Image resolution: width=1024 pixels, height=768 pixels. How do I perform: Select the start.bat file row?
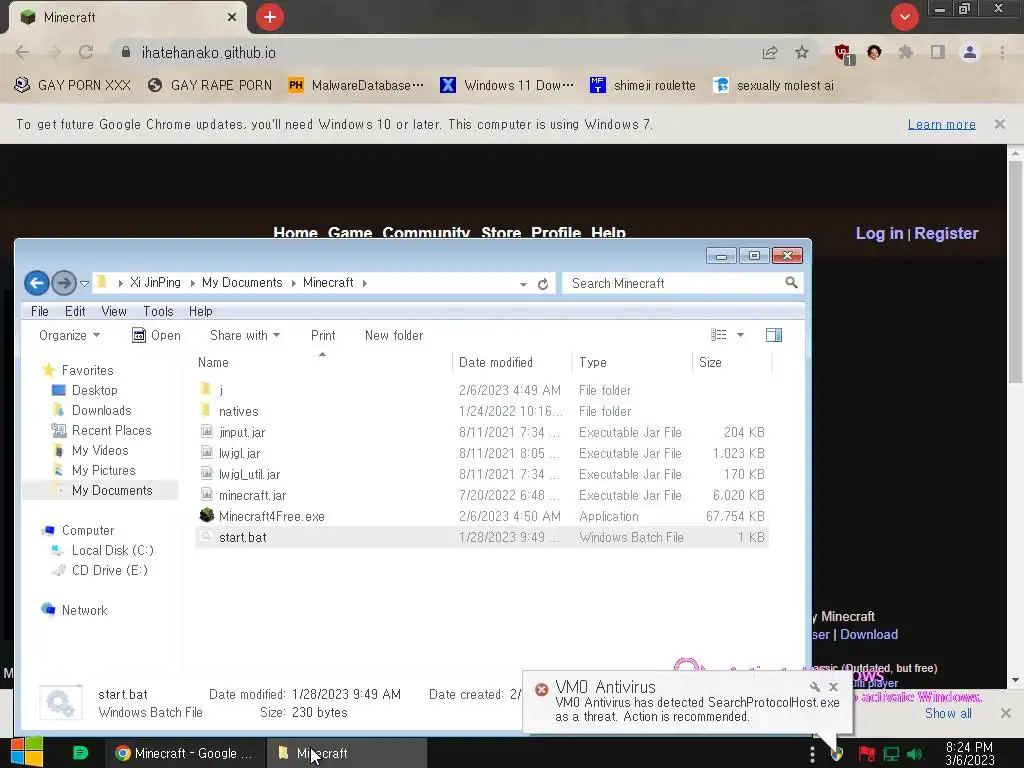click(481, 537)
